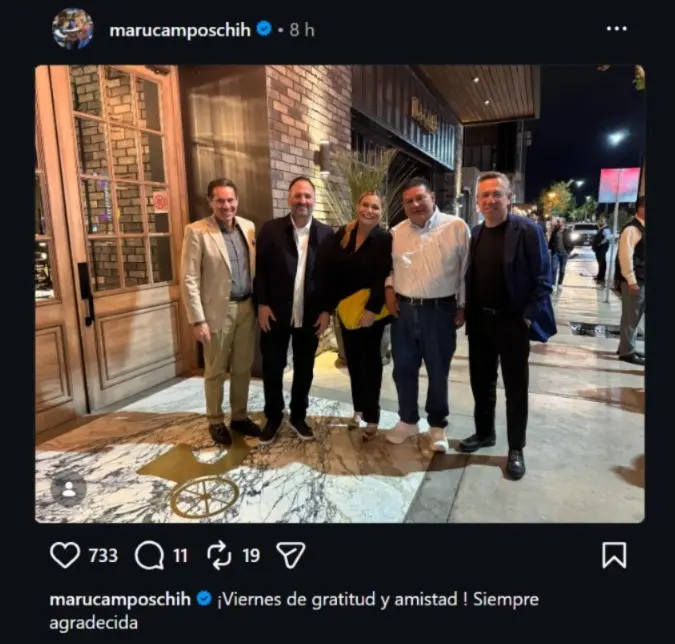Image resolution: width=675 pixels, height=644 pixels.
Task: Save the post with the bookmark icon
Action: pos(614,555)
